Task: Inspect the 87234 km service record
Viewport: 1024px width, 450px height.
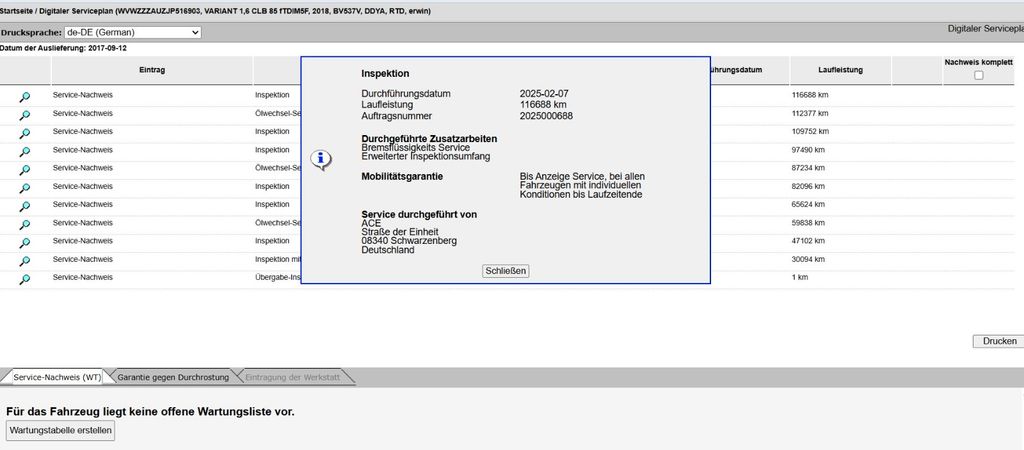Action: (x=25, y=169)
